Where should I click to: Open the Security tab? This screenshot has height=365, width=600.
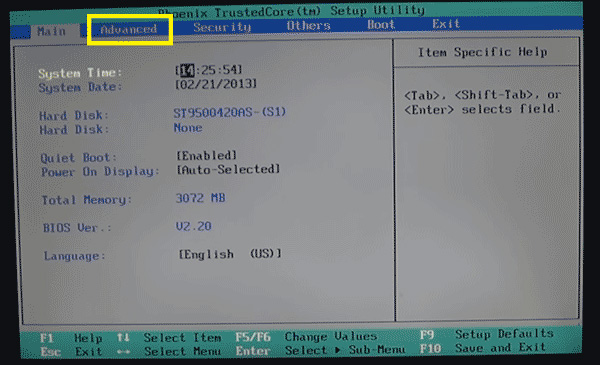[x=222, y=27]
